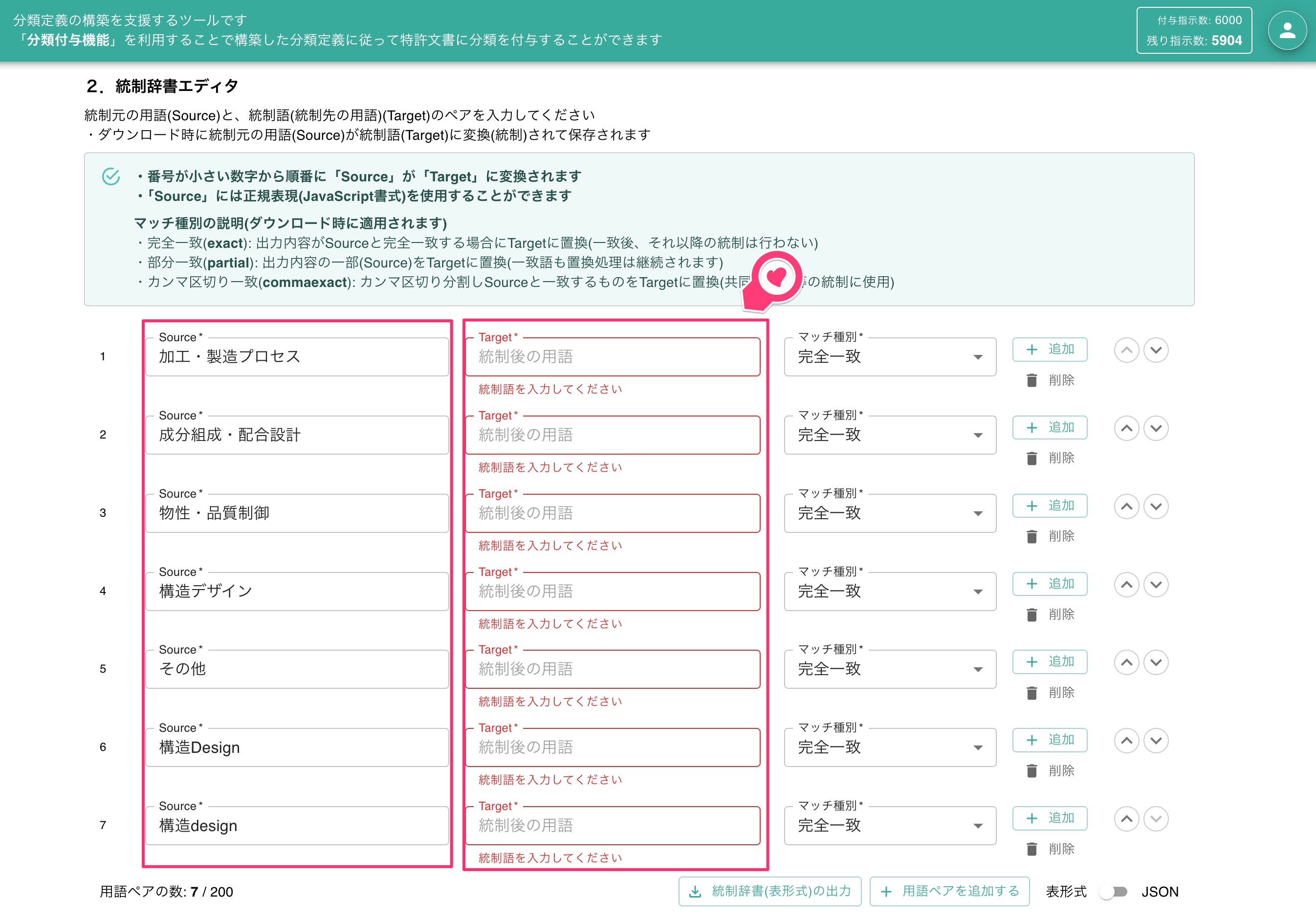
Task: Move row 4 構造デザイン down
Action: pyautogui.click(x=1156, y=584)
